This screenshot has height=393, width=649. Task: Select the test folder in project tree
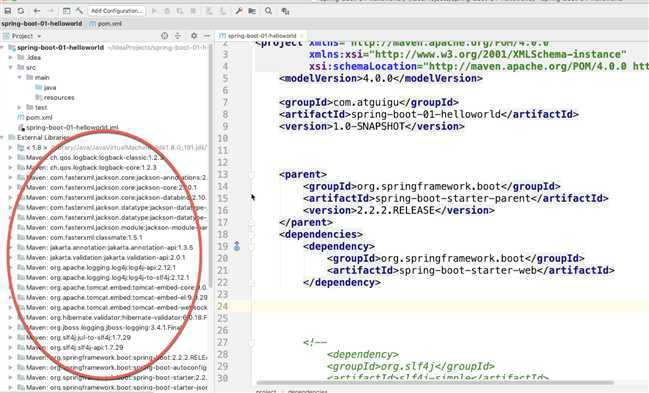pos(37,107)
